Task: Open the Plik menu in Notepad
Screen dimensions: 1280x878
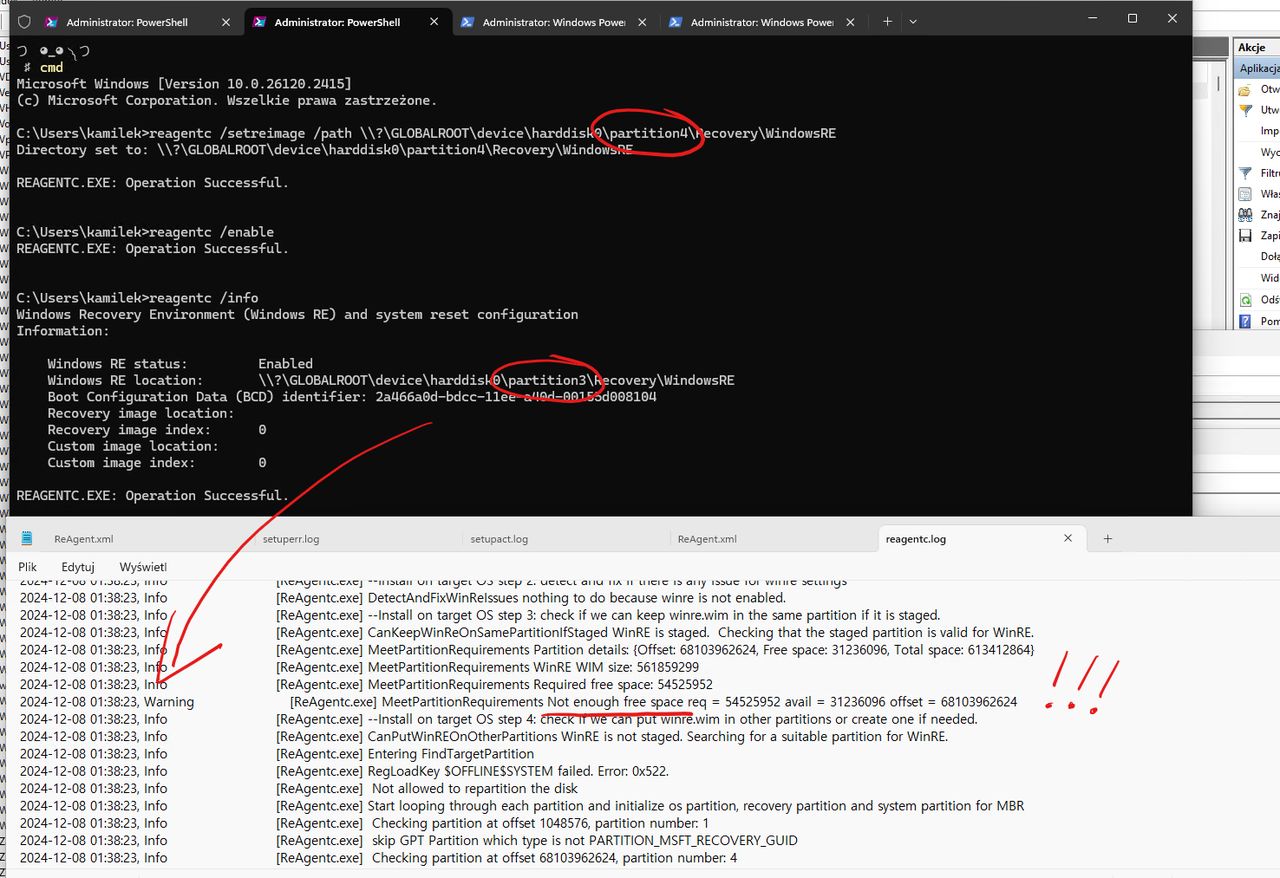Action: [27, 566]
